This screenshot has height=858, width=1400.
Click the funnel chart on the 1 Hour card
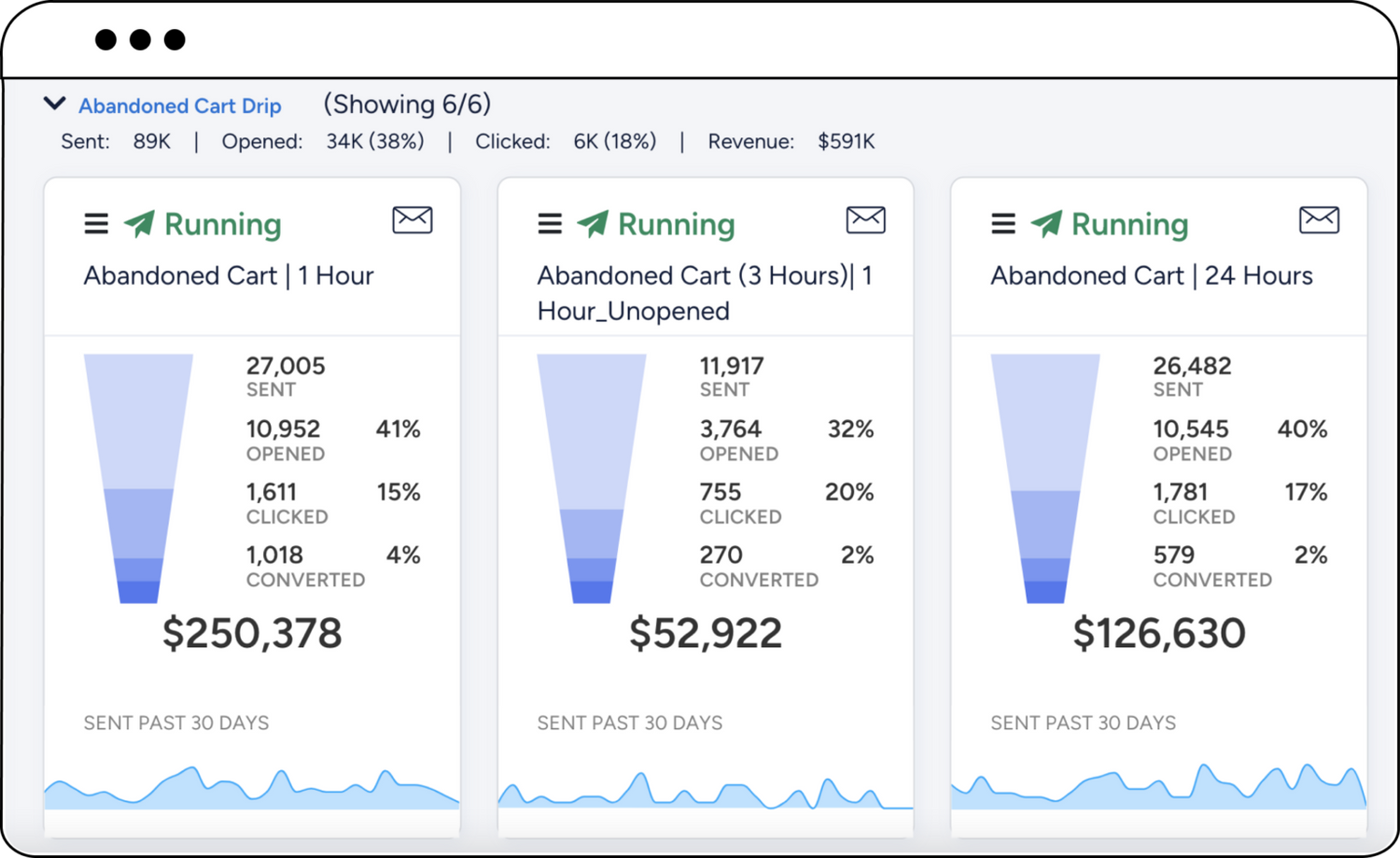[138, 476]
